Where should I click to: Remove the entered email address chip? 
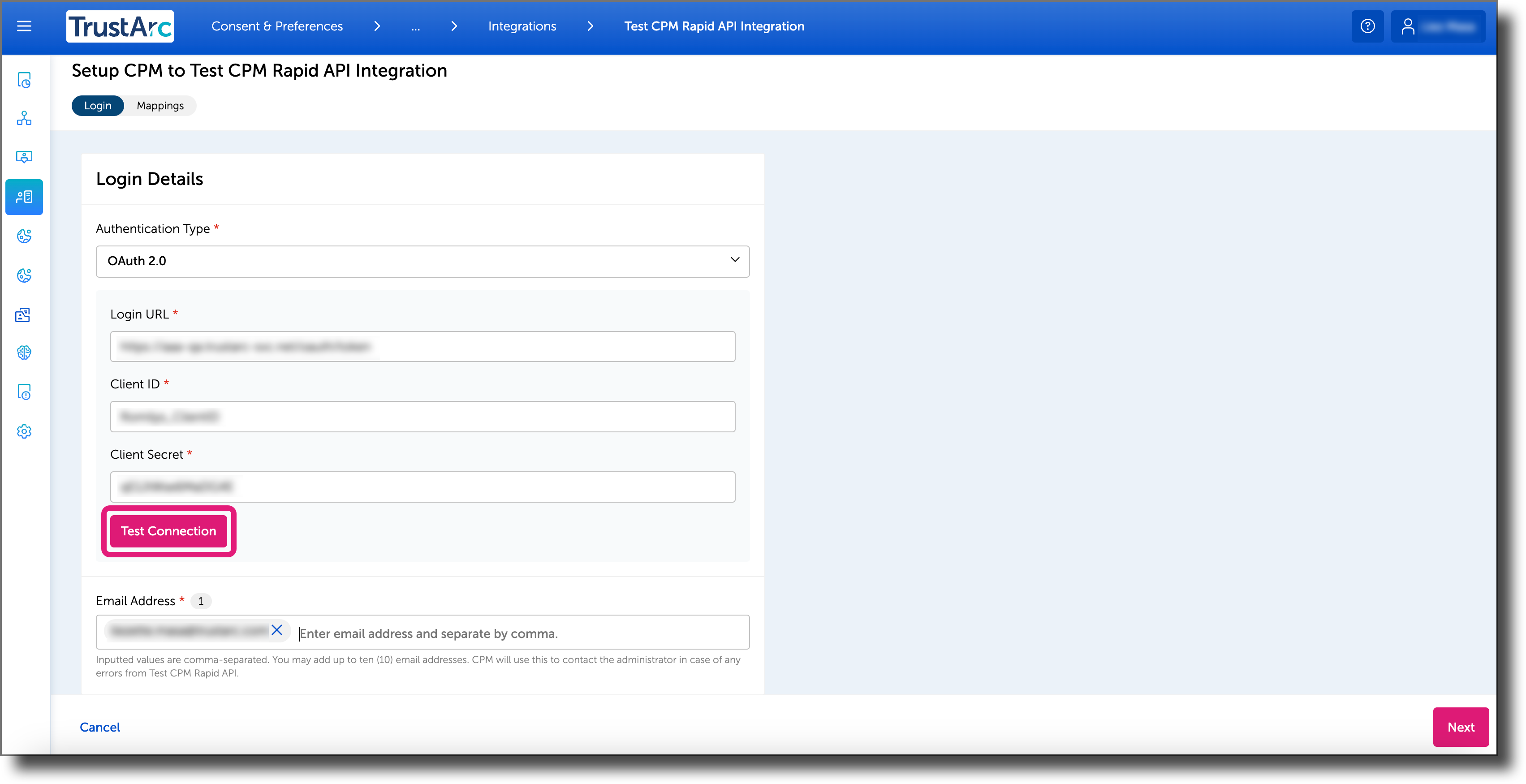(276, 630)
